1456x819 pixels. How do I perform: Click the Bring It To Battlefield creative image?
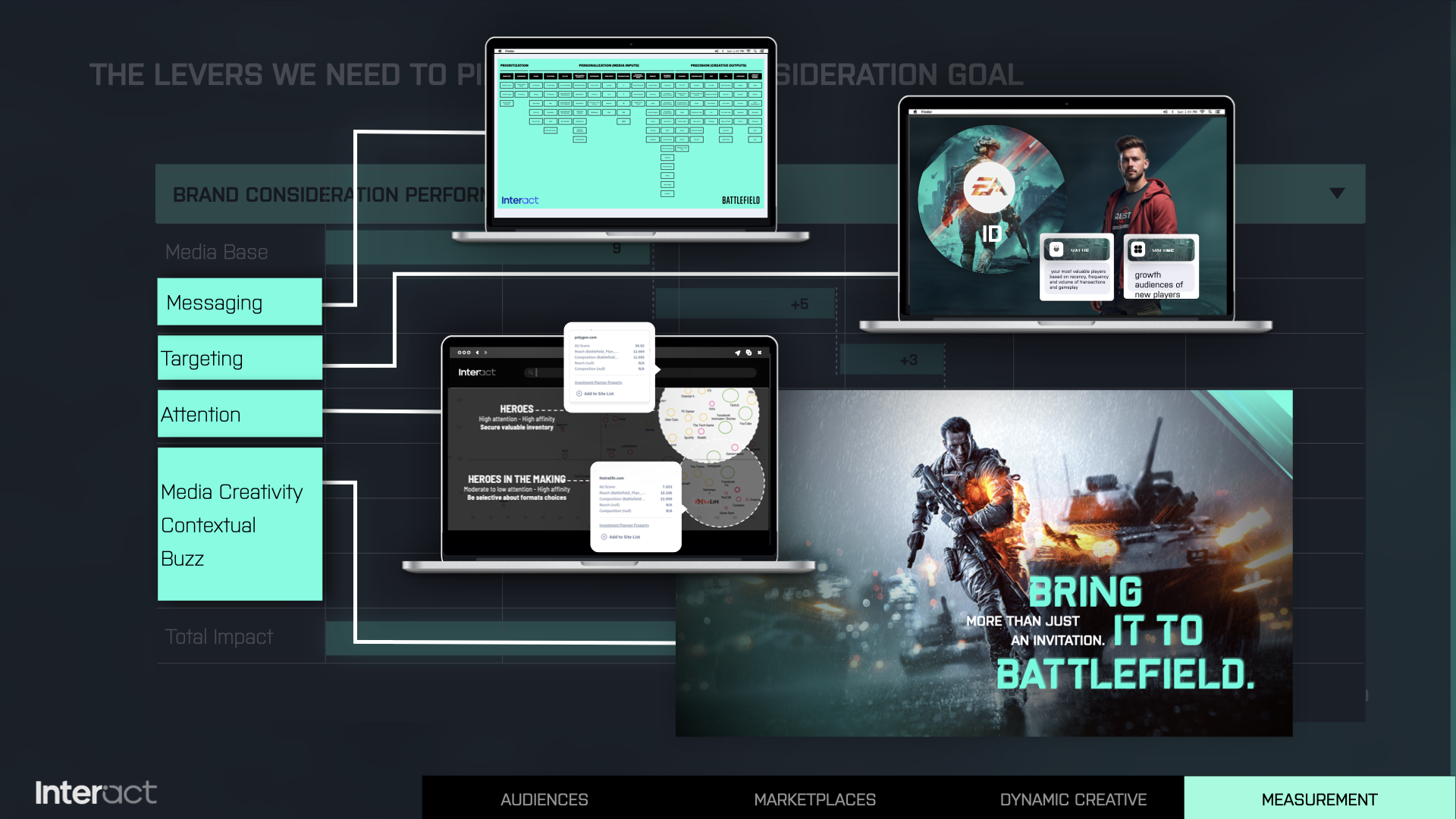(x=984, y=563)
